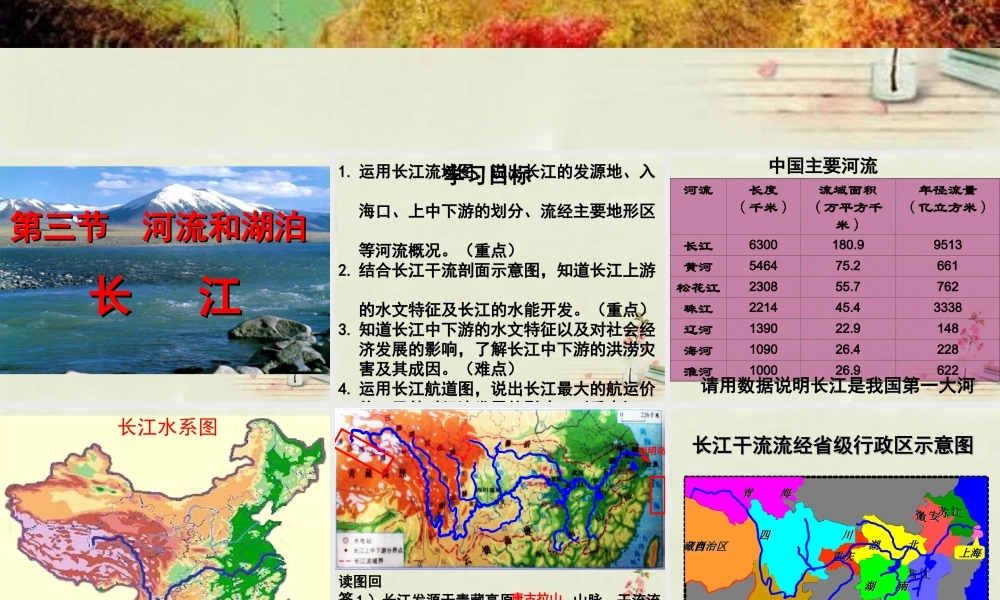The width and height of the screenshot is (1000, 600).
Task: Select the value '3338' in the table
Action: [x=947, y=308]
